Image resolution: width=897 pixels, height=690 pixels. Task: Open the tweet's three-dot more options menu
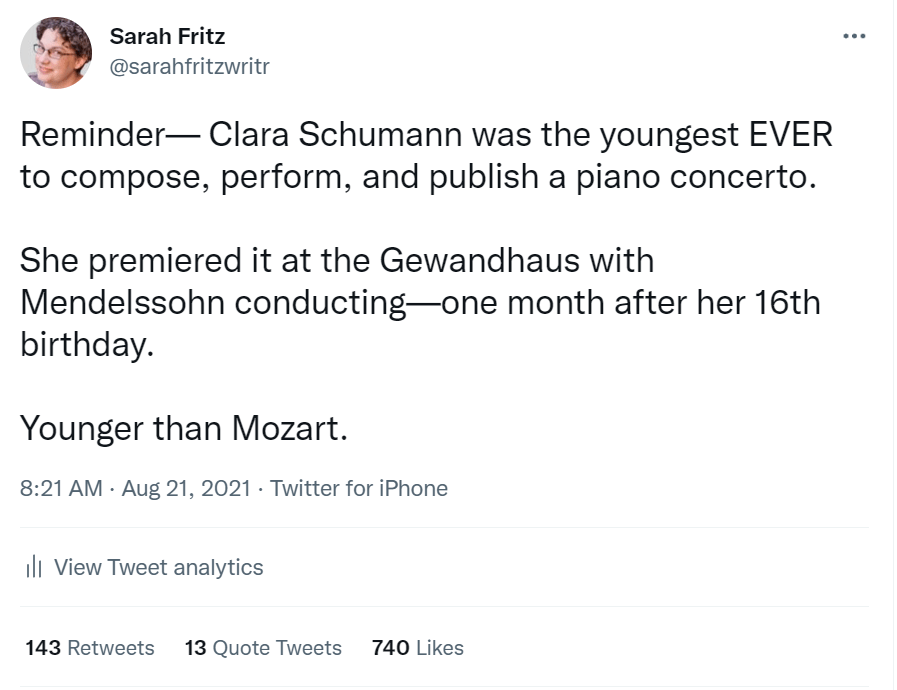pyautogui.click(x=854, y=36)
